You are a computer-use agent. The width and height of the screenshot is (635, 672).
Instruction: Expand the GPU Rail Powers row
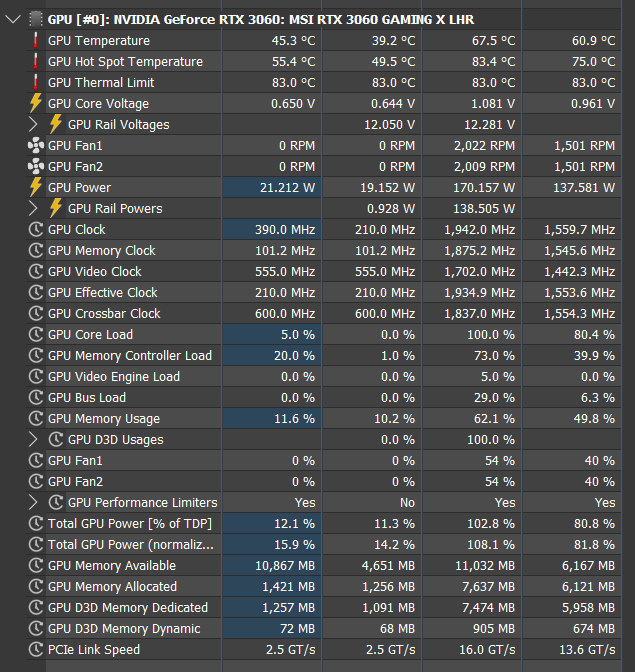[x=35, y=208]
